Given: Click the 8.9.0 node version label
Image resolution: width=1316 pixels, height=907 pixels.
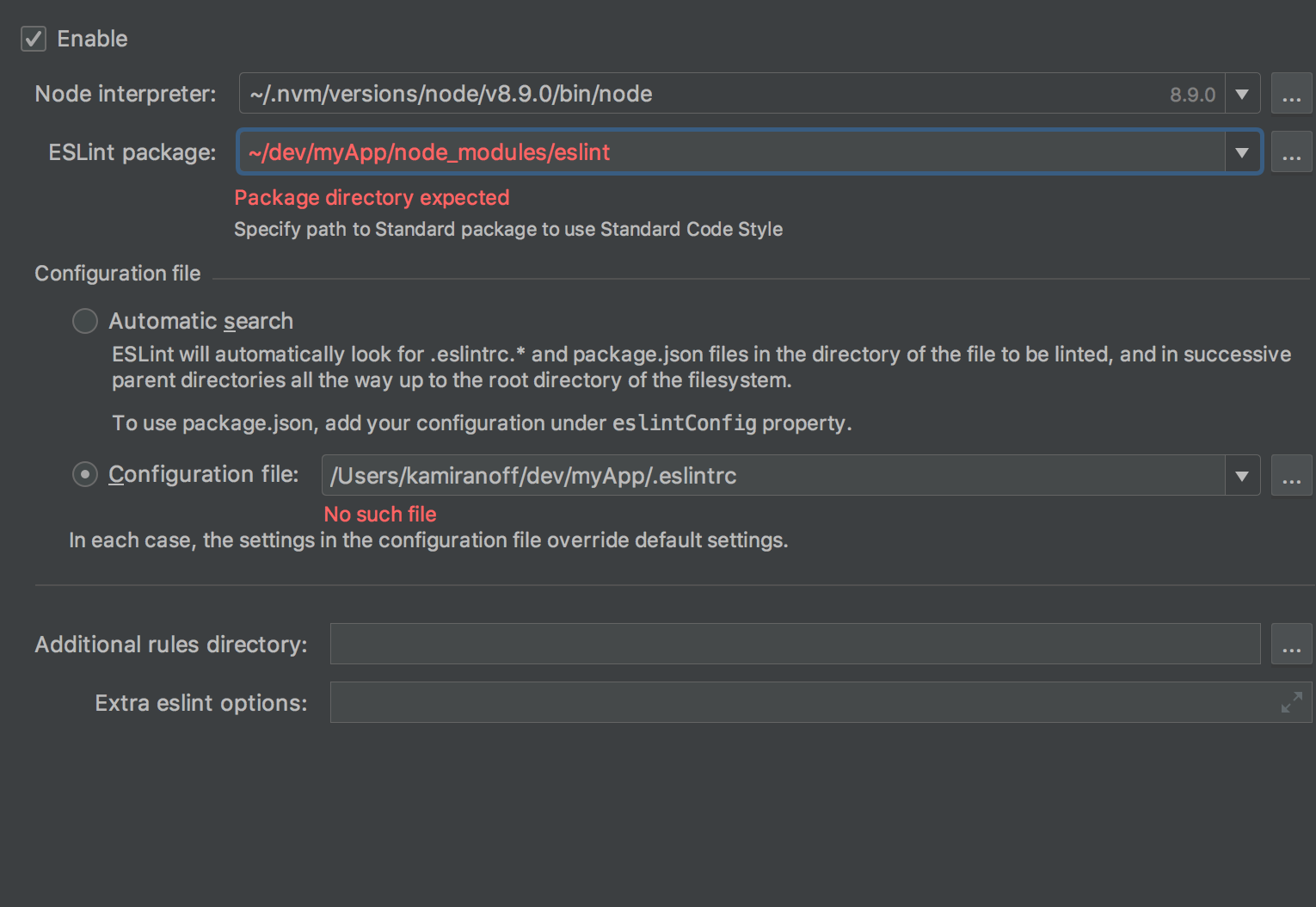Looking at the screenshot, I should (x=1192, y=95).
